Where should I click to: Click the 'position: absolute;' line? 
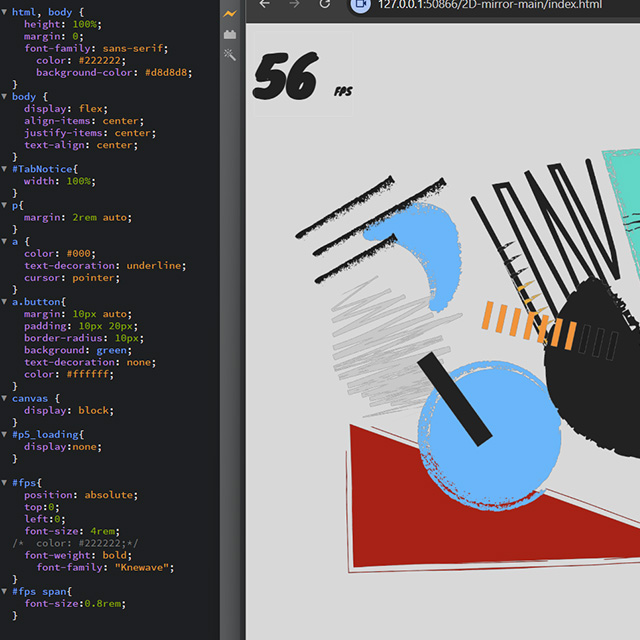(x=81, y=495)
